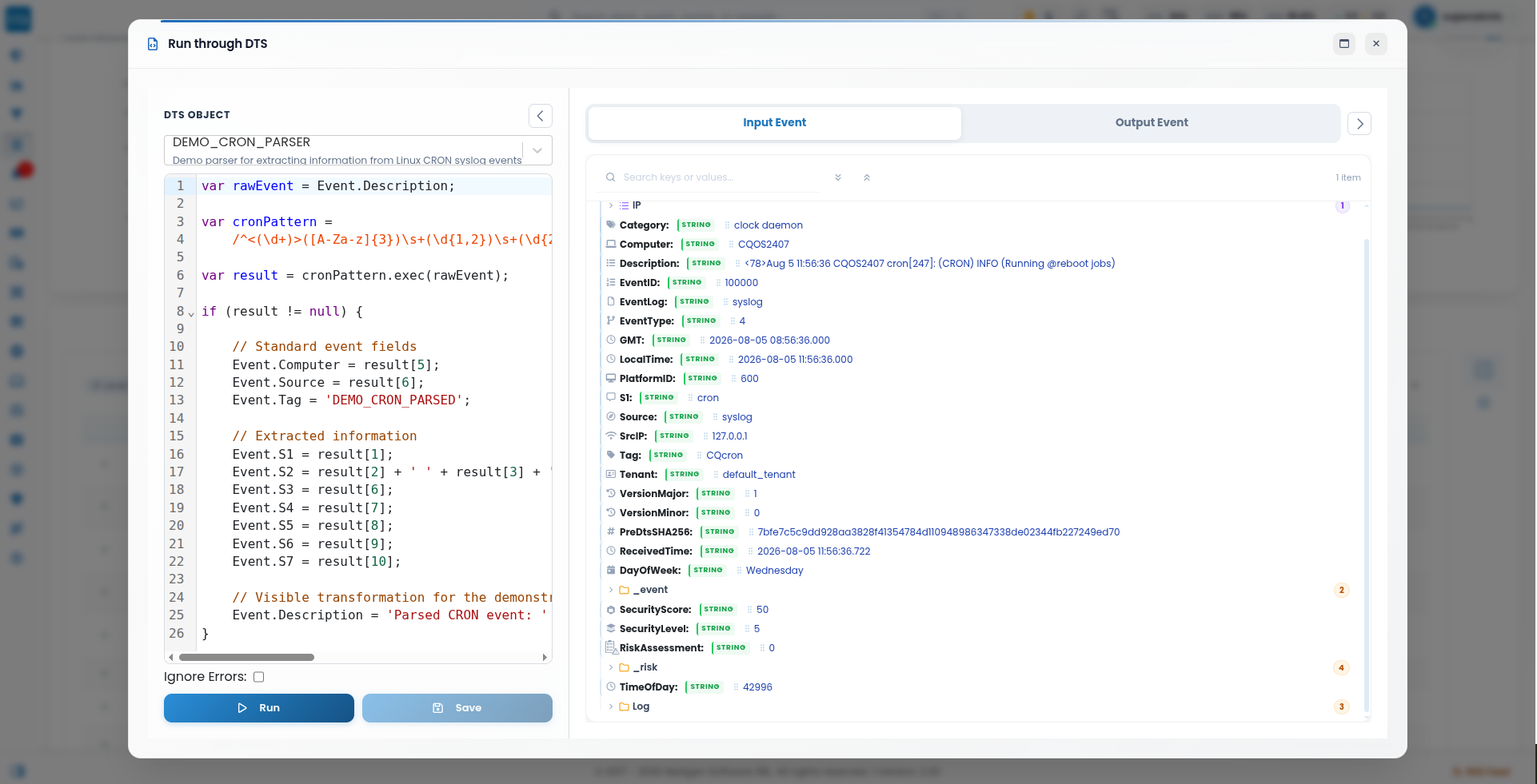The width and height of the screenshot is (1537, 784).
Task: Click the LocalTime clock icon
Action: pyautogui.click(x=611, y=359)
